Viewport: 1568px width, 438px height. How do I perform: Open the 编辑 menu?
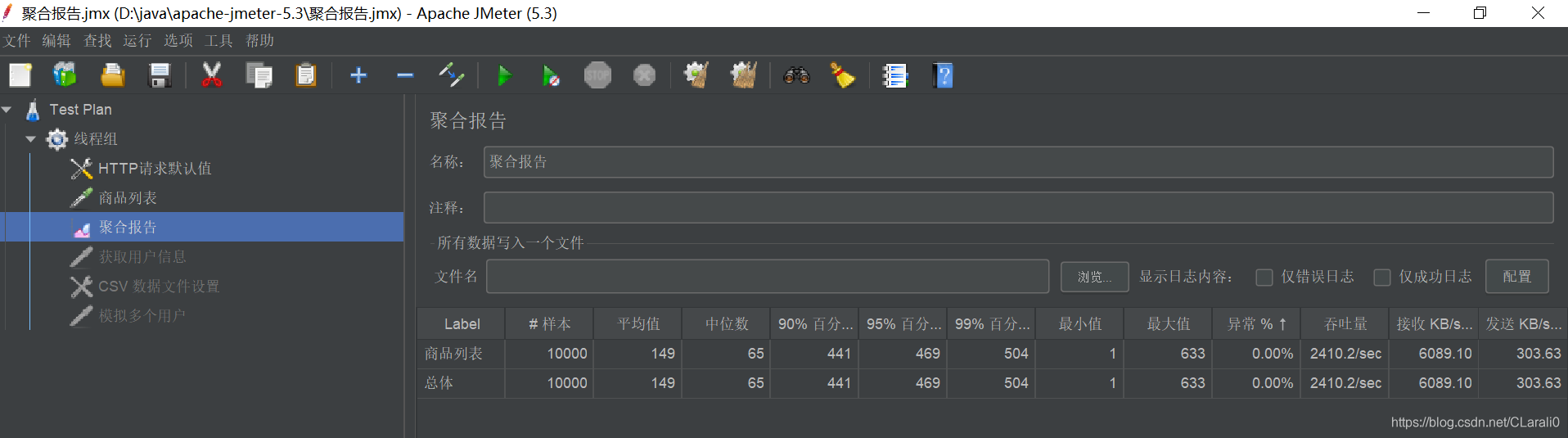[56, 41]
